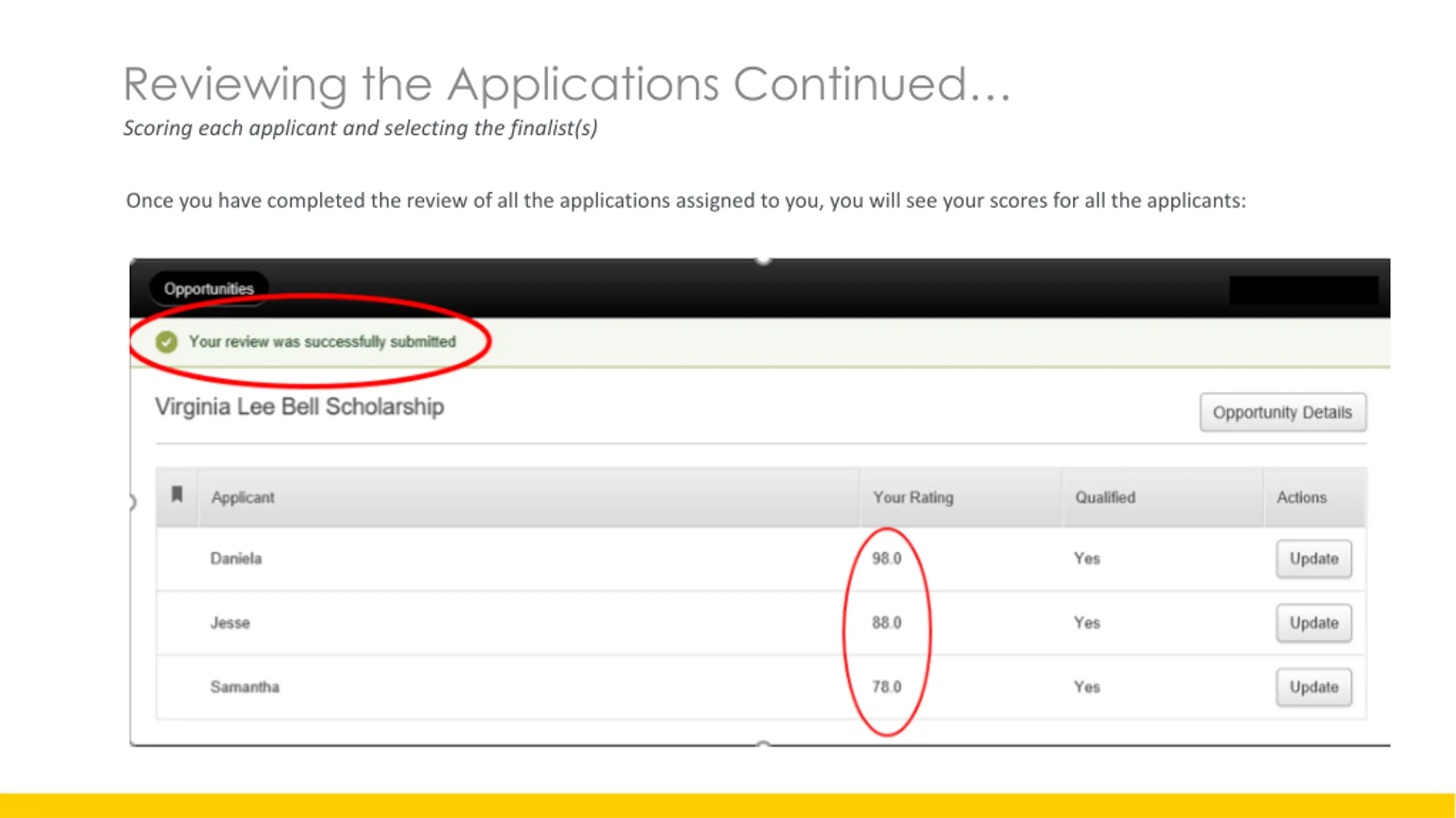
Task: Click Jesse's 88.0 rating
Action: 887,623
